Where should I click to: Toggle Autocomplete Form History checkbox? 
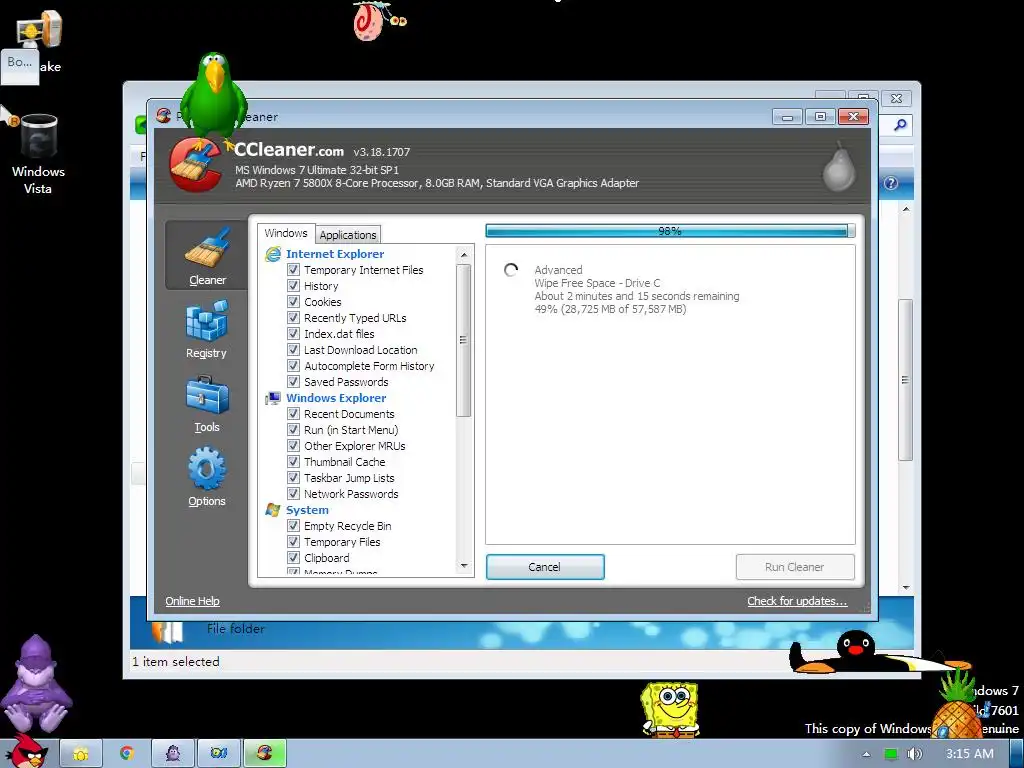[x=293, y=366]
